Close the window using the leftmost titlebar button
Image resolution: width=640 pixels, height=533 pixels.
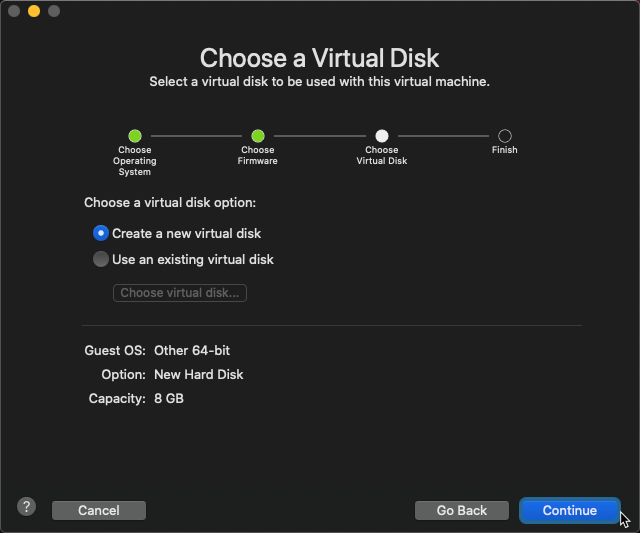coord(14,11)
